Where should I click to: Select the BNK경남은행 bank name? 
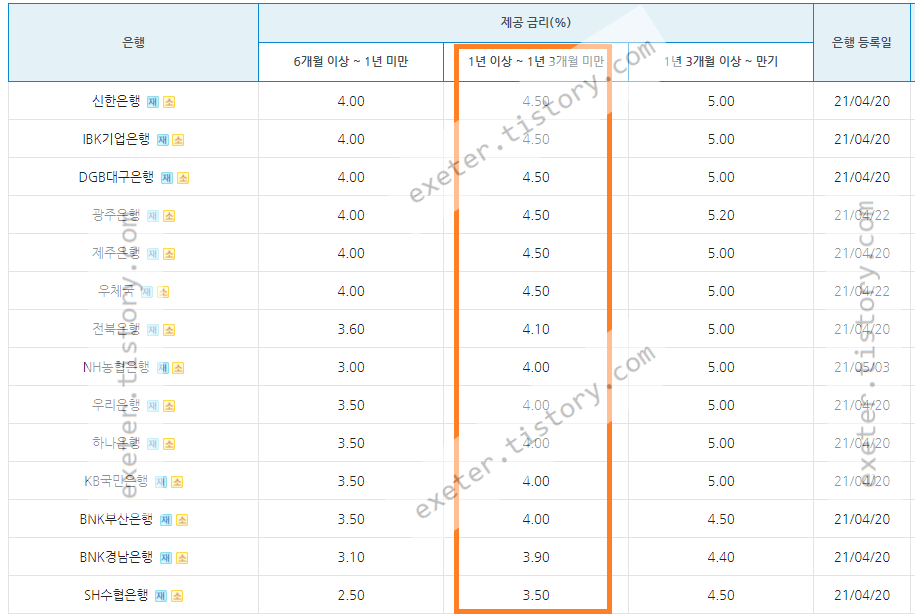click(116, 557)
